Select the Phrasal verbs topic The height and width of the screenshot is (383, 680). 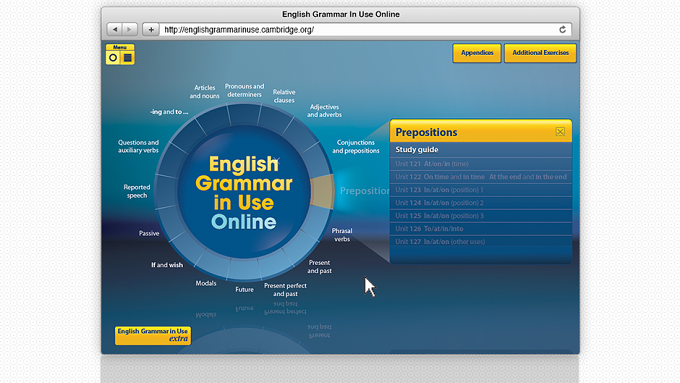click(x=342, y=235)
